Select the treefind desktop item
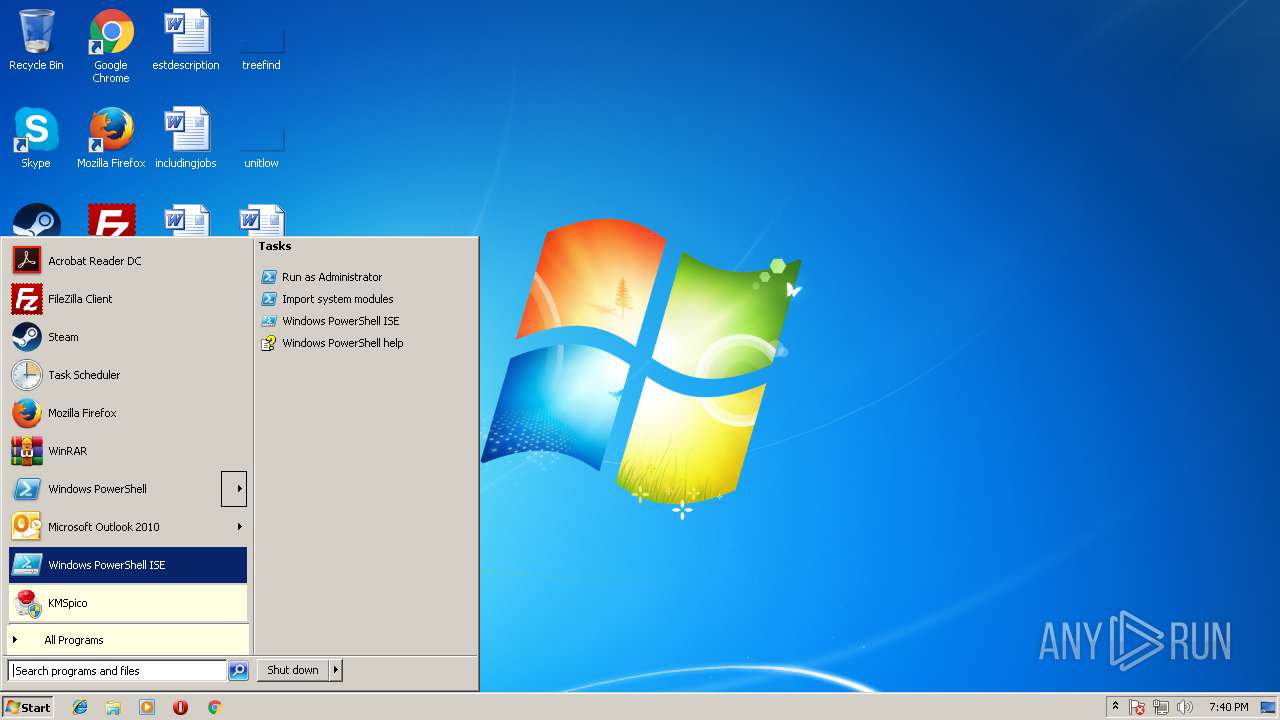The width and height of the screenshot is (1280, 720). point(261,48)
